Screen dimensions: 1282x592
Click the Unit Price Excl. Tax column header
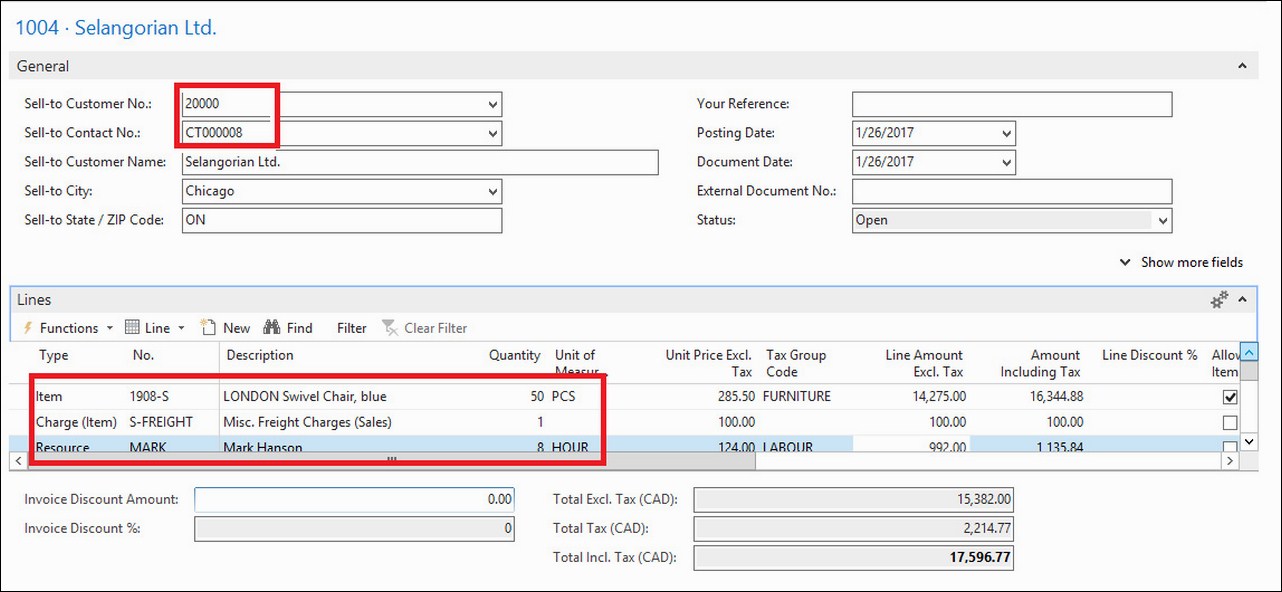[709, 363]
